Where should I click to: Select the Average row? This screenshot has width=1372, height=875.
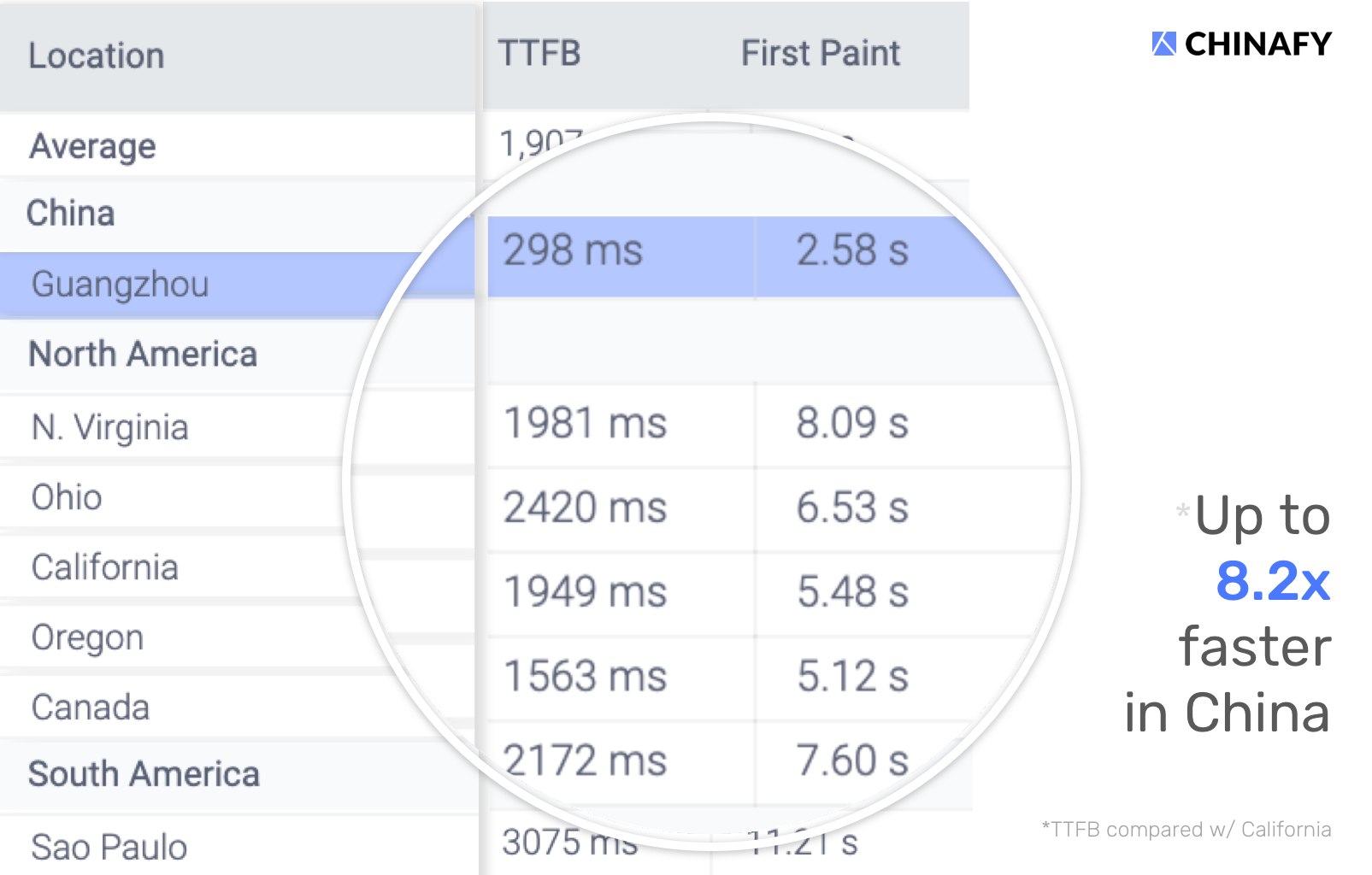click(93, 147)
